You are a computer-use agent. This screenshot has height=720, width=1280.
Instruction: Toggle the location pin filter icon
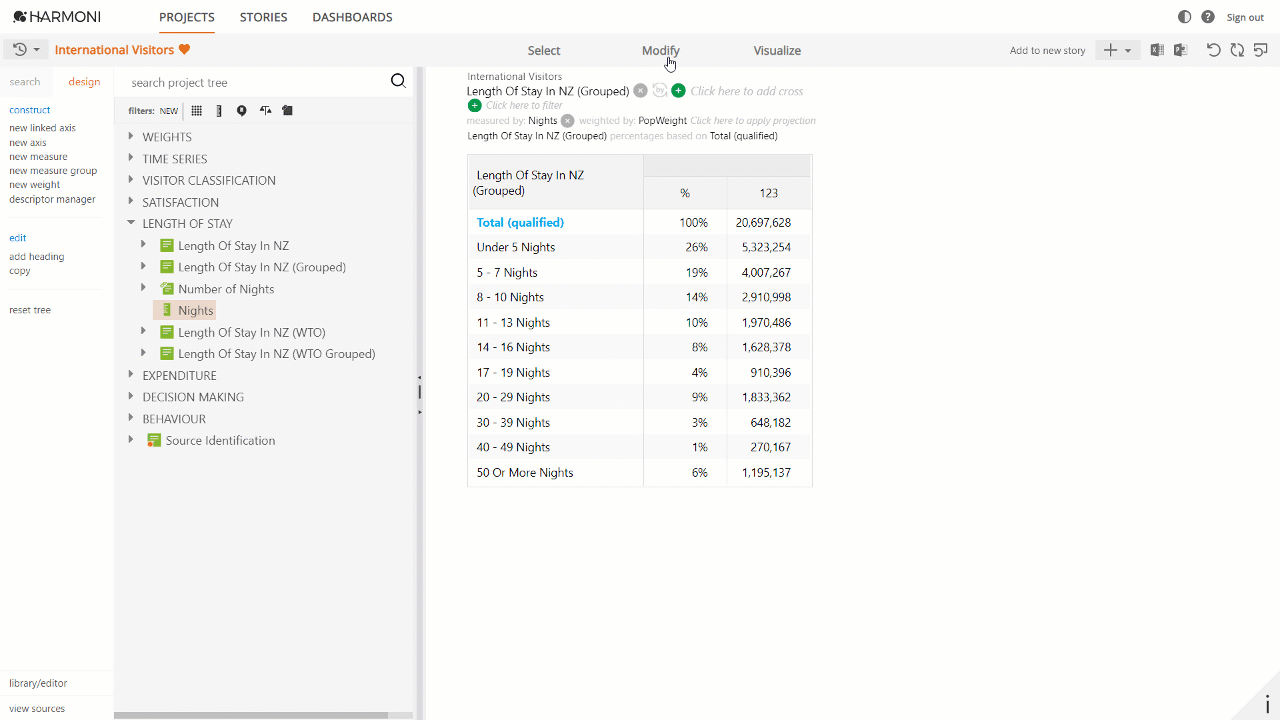point(241,111)
